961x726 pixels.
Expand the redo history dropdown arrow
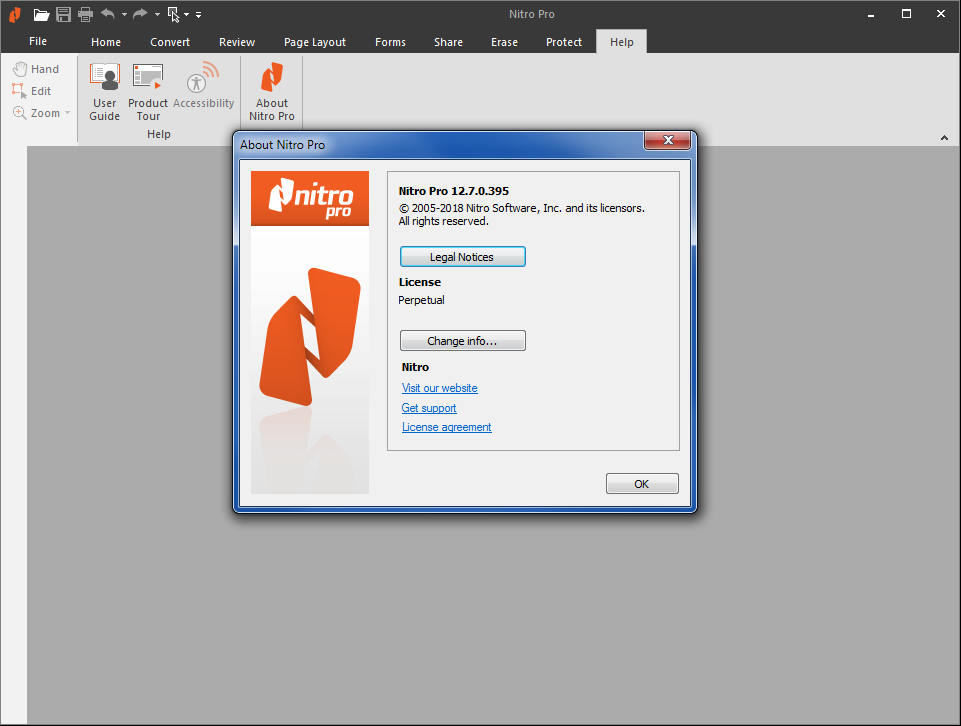pyautogui.click(x=158, y=14)
